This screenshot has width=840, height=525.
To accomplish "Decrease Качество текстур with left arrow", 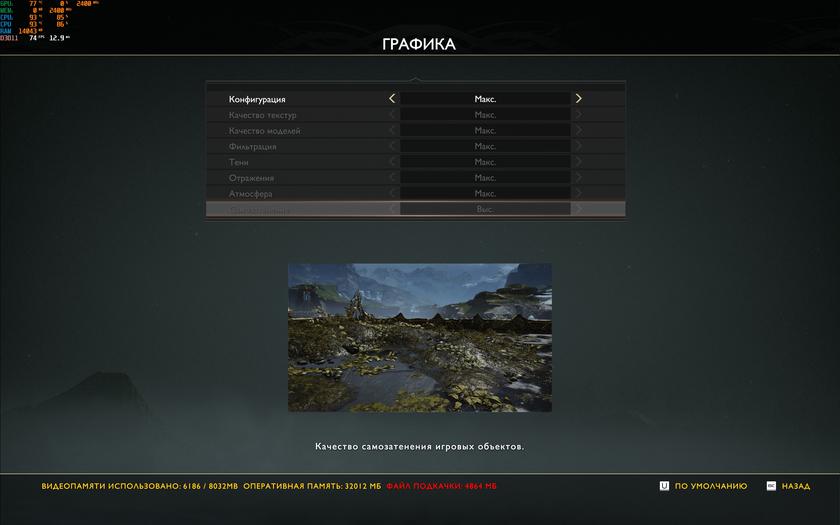I will pyautogui.click(x=392, y=115).
